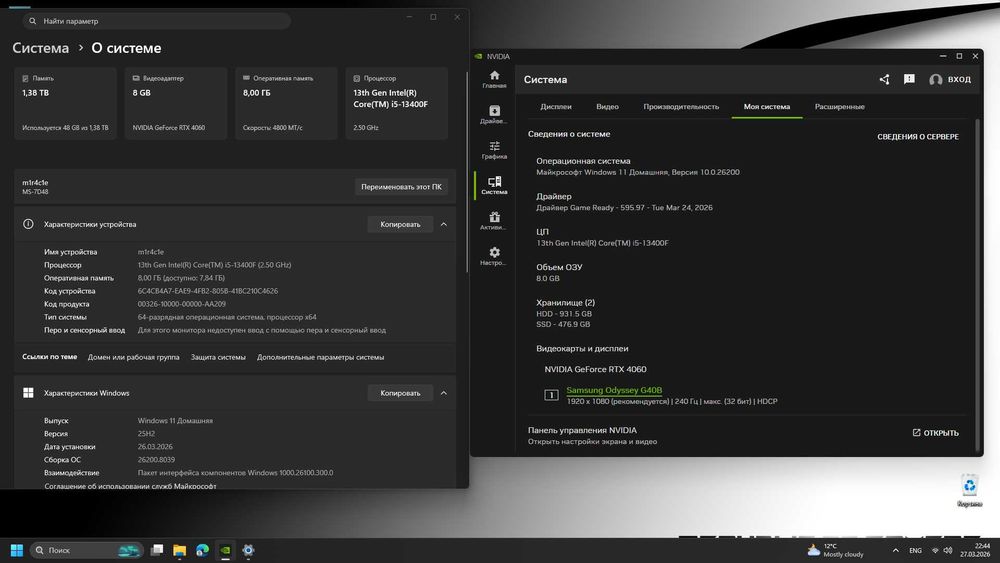Viewport: 1000px width, 563px height.
Task: Open Settings gear in NVIDIA sidebar
Action: click(494, 256)
